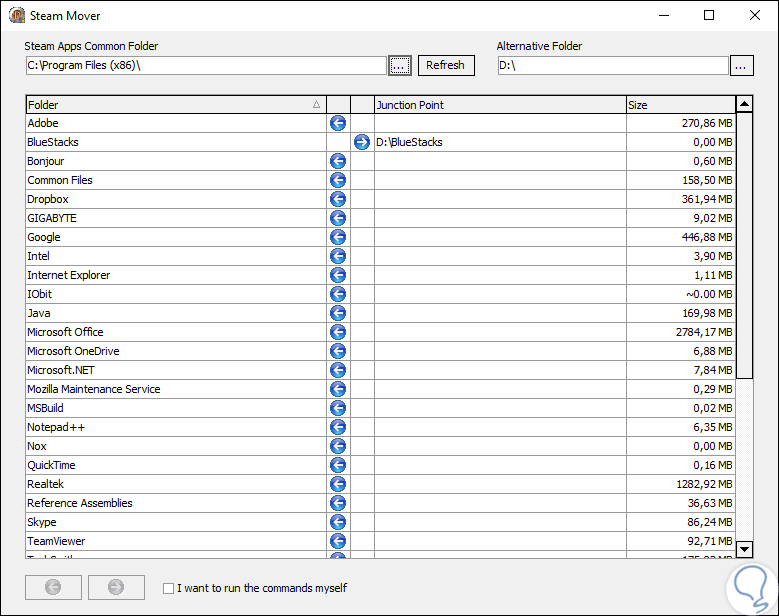Viewport: 779px width, 616px height.
Task: Click the blue arrow beside Common Files
Action: (338, 180)
